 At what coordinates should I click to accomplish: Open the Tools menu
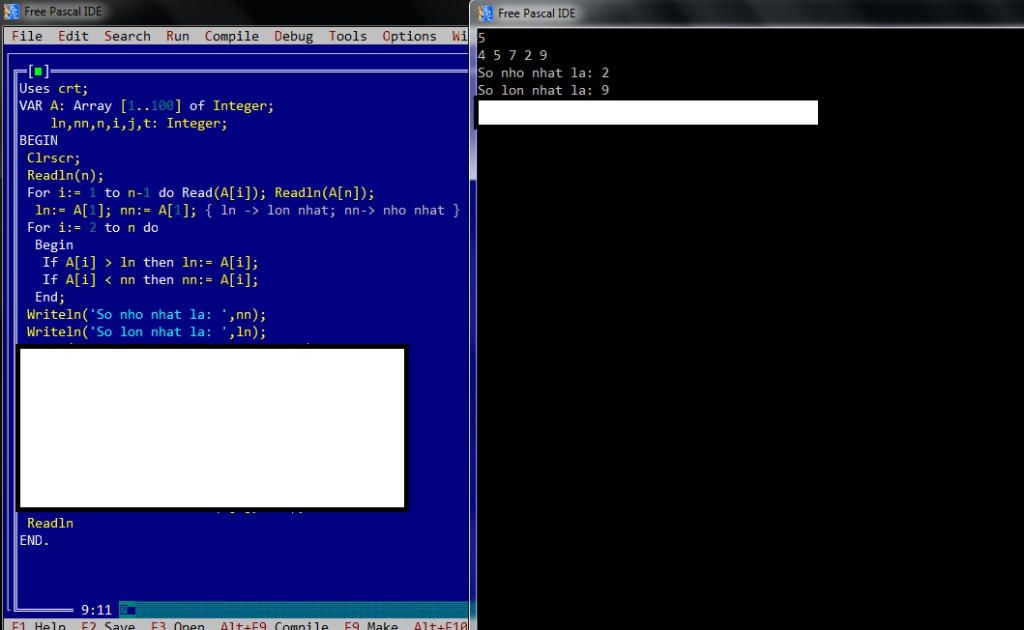tap(347, 36)
